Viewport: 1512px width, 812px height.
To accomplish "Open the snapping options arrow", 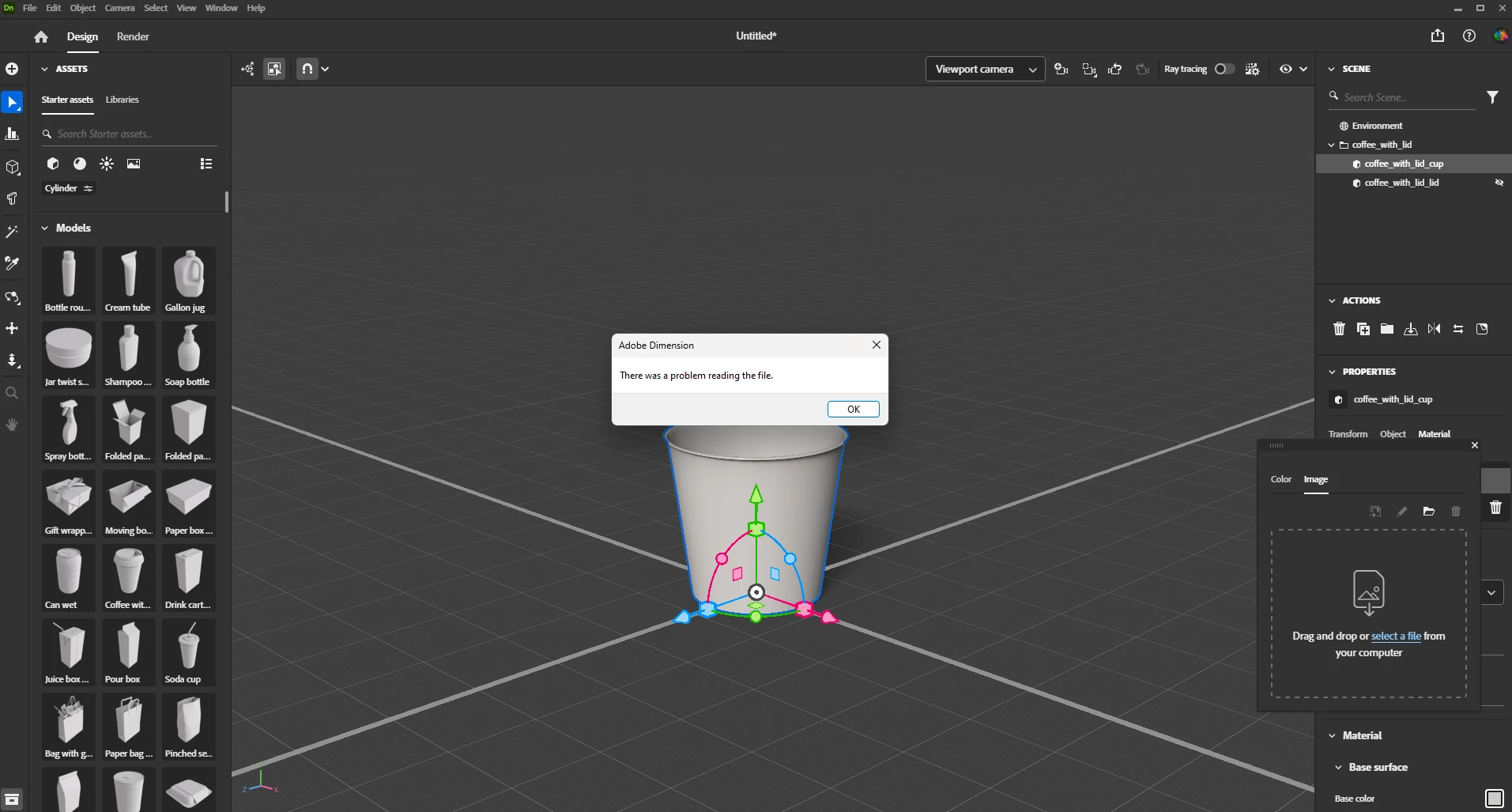I will [x=325, y=69].
